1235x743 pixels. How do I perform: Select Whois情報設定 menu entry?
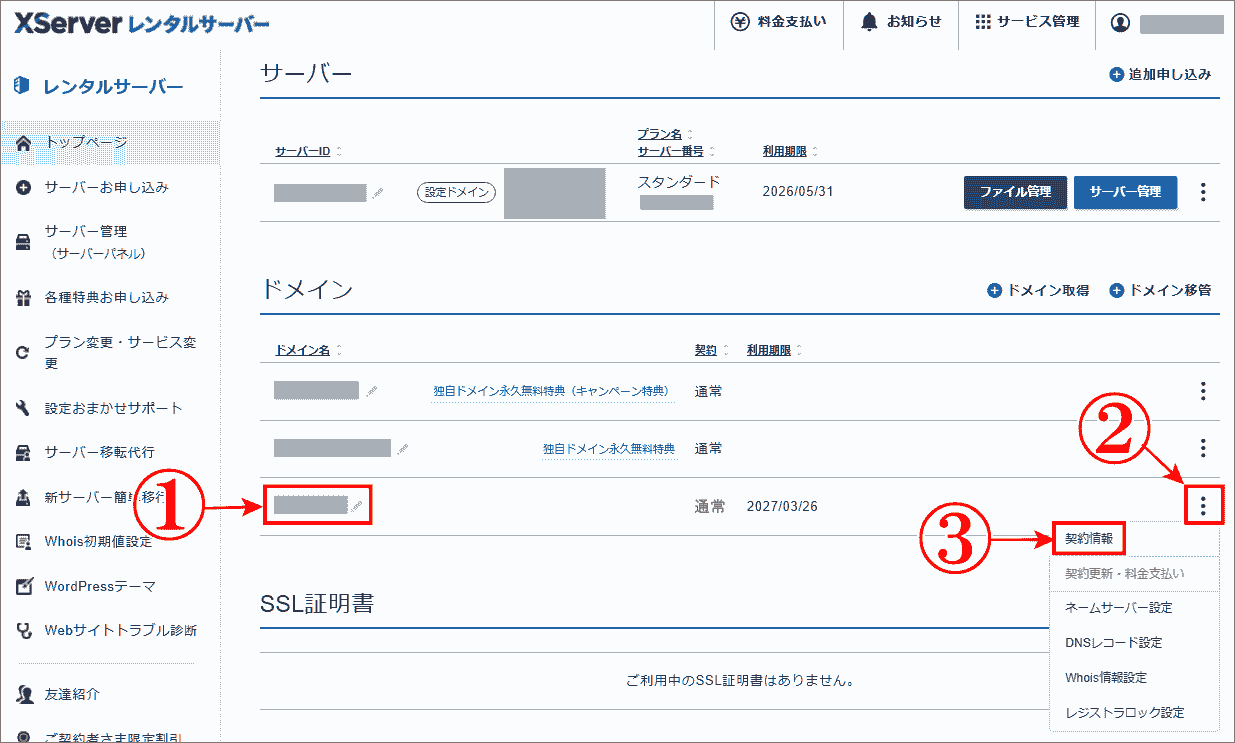1105,678
